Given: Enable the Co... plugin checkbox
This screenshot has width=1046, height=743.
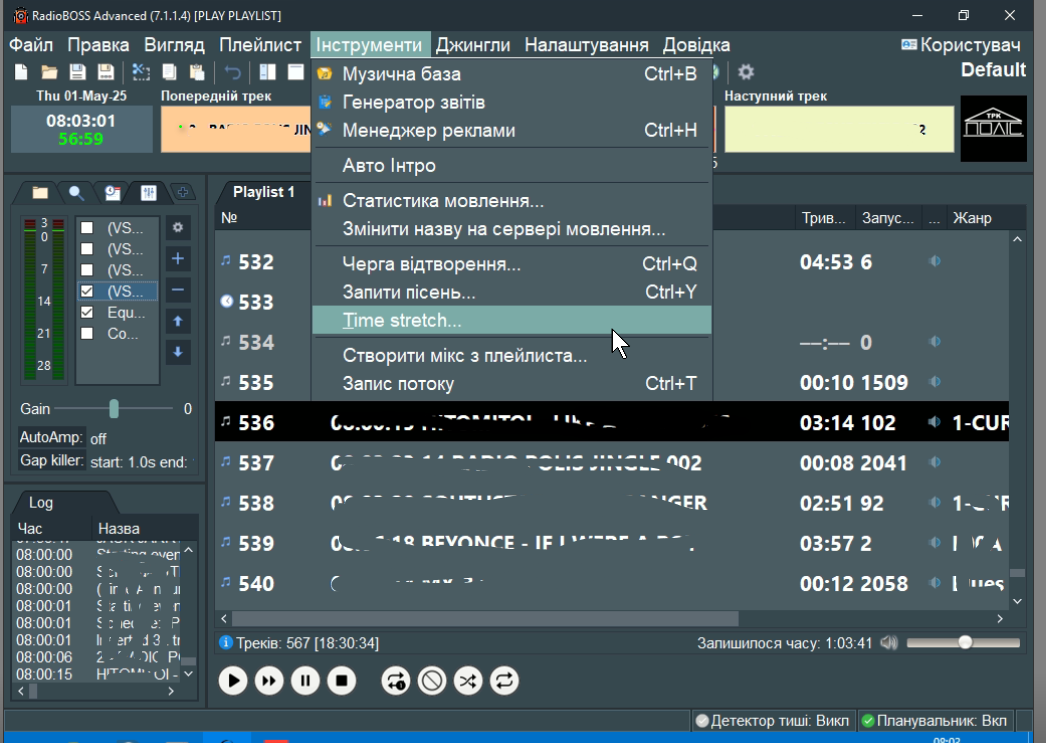Looking at the screenshot, I should (87, 333).
